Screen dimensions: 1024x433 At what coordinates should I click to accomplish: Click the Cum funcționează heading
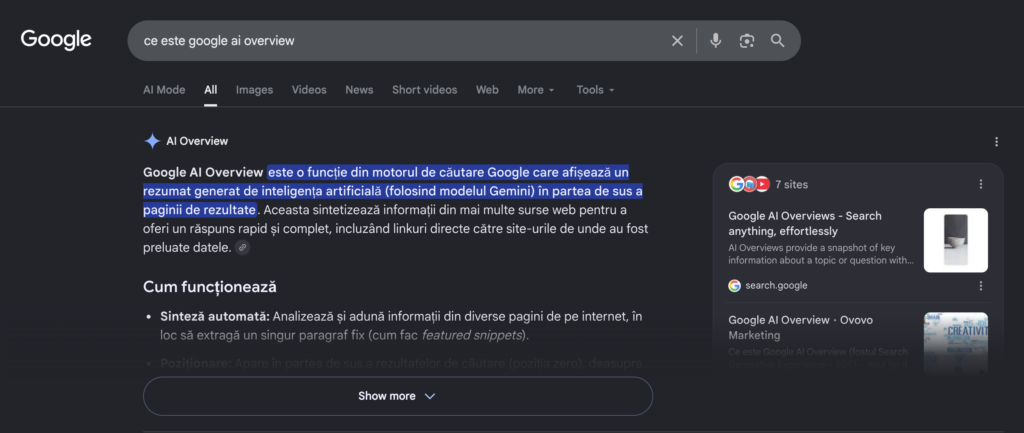210,287
